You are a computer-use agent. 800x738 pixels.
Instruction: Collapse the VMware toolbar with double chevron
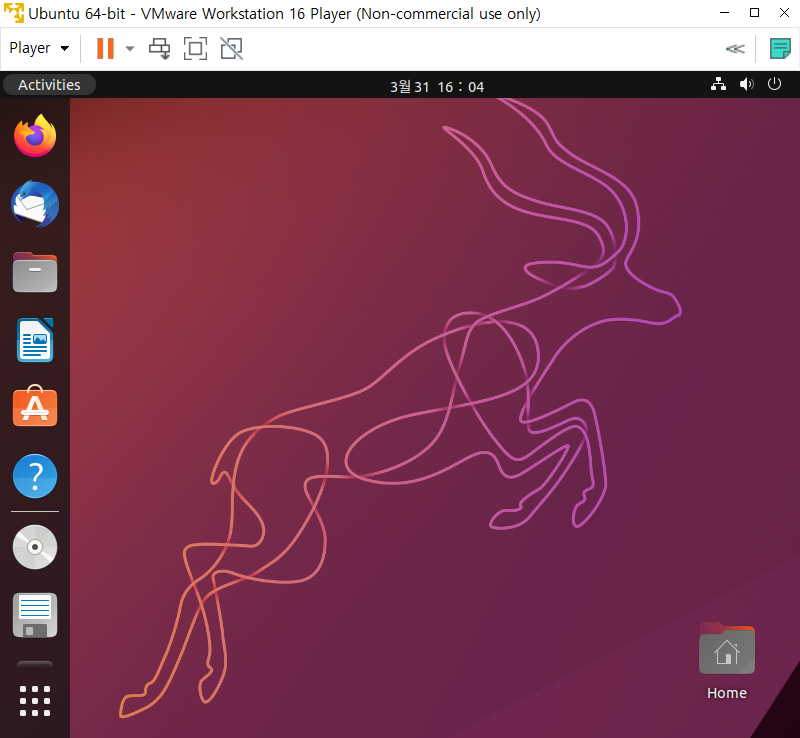click(735, 48)
